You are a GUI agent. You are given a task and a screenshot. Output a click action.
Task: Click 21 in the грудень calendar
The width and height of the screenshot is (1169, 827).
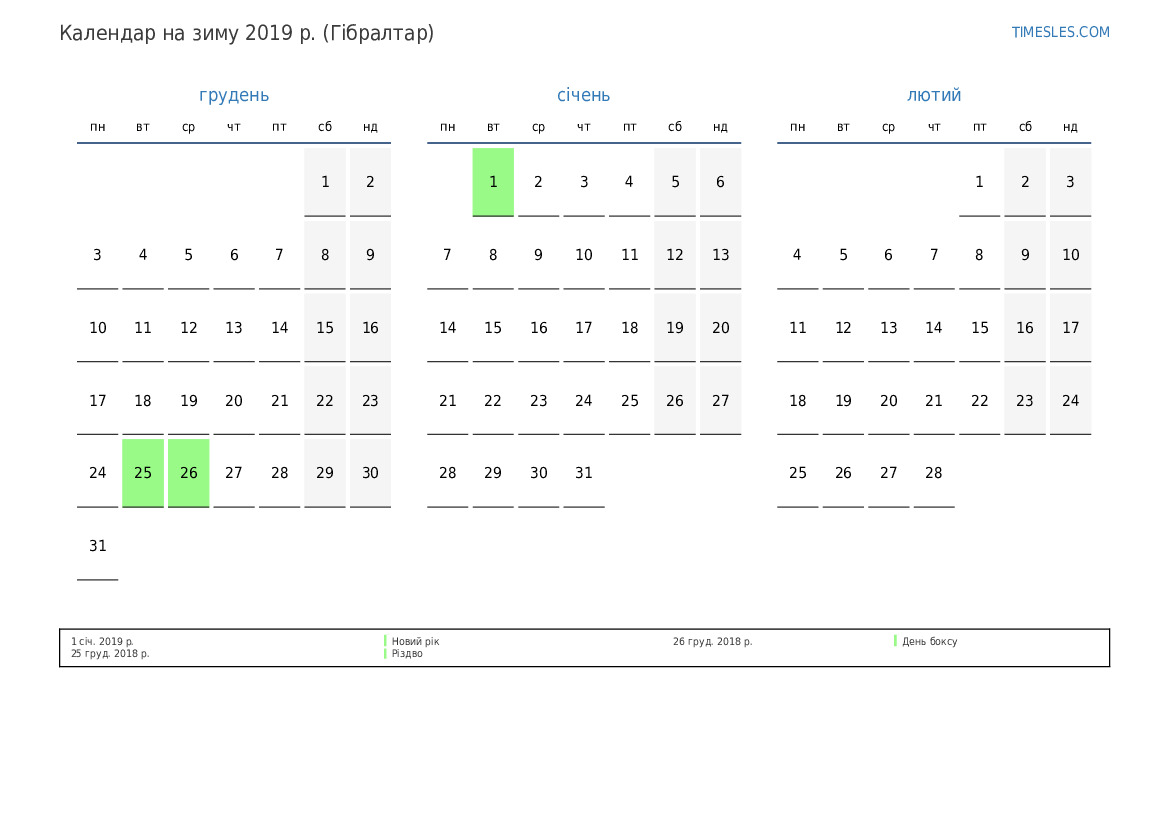280,400
